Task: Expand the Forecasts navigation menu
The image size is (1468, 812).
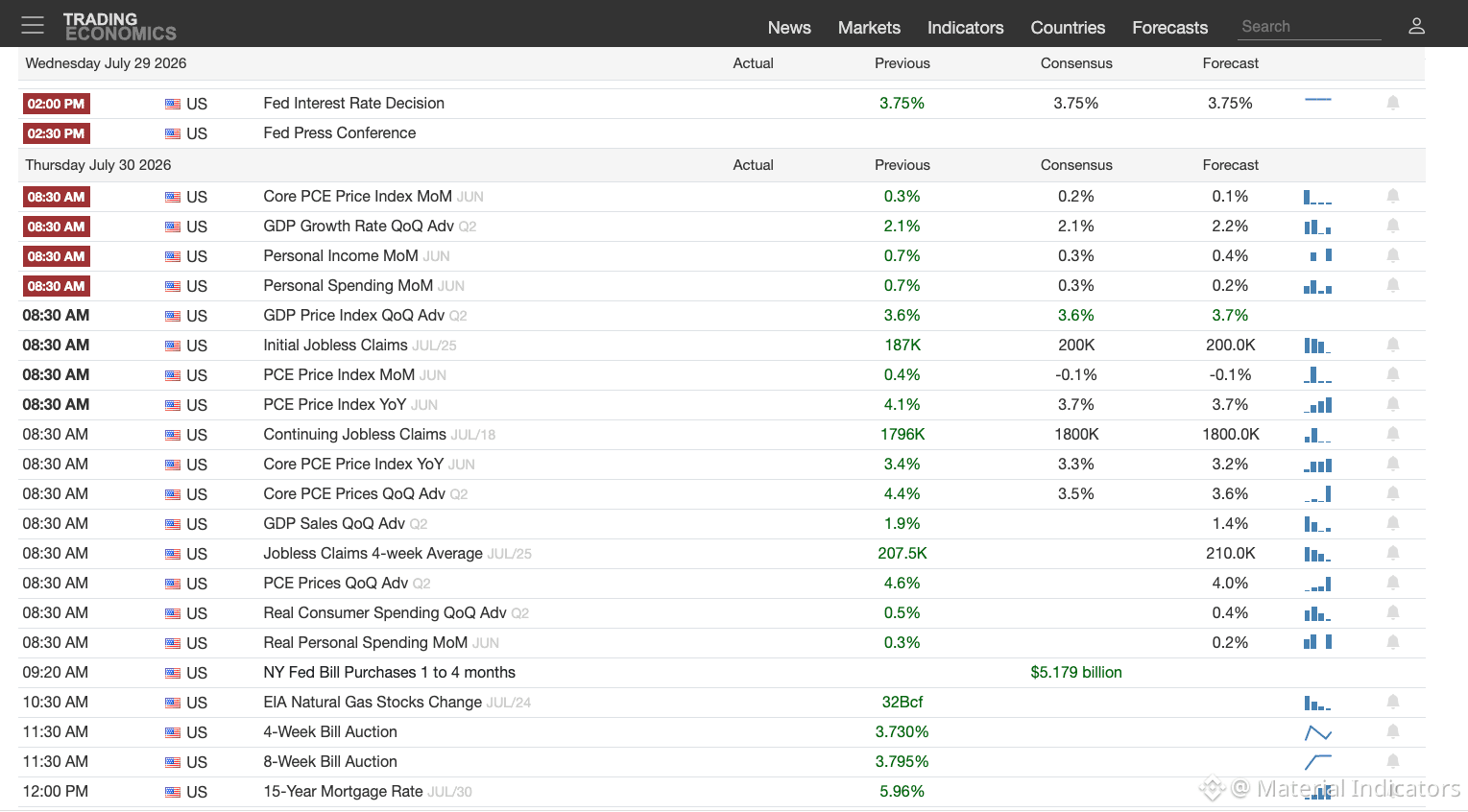Action: 1169,28
